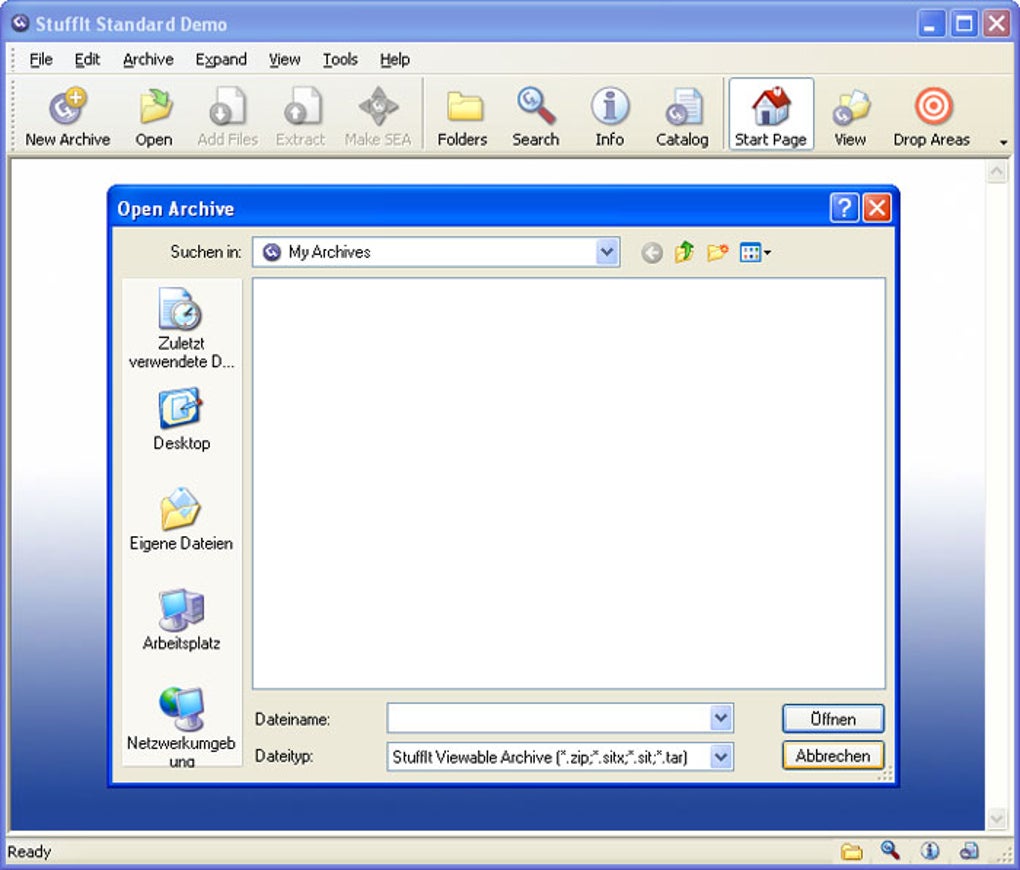Click the Add Files toolbar icon
The height and width of the screenshot is (870, 1020).
pos(228,116)
